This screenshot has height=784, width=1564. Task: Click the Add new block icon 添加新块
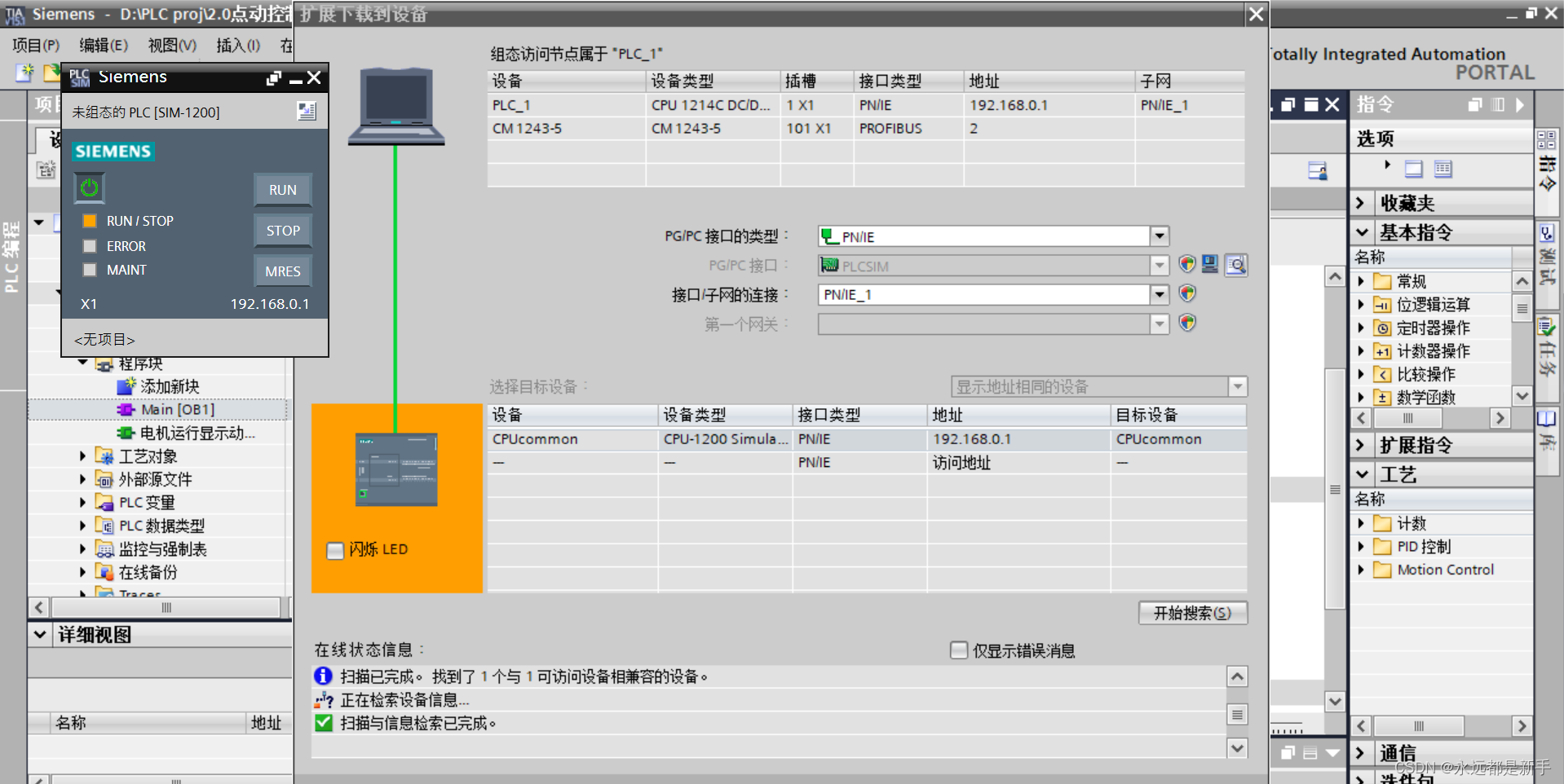126,385
